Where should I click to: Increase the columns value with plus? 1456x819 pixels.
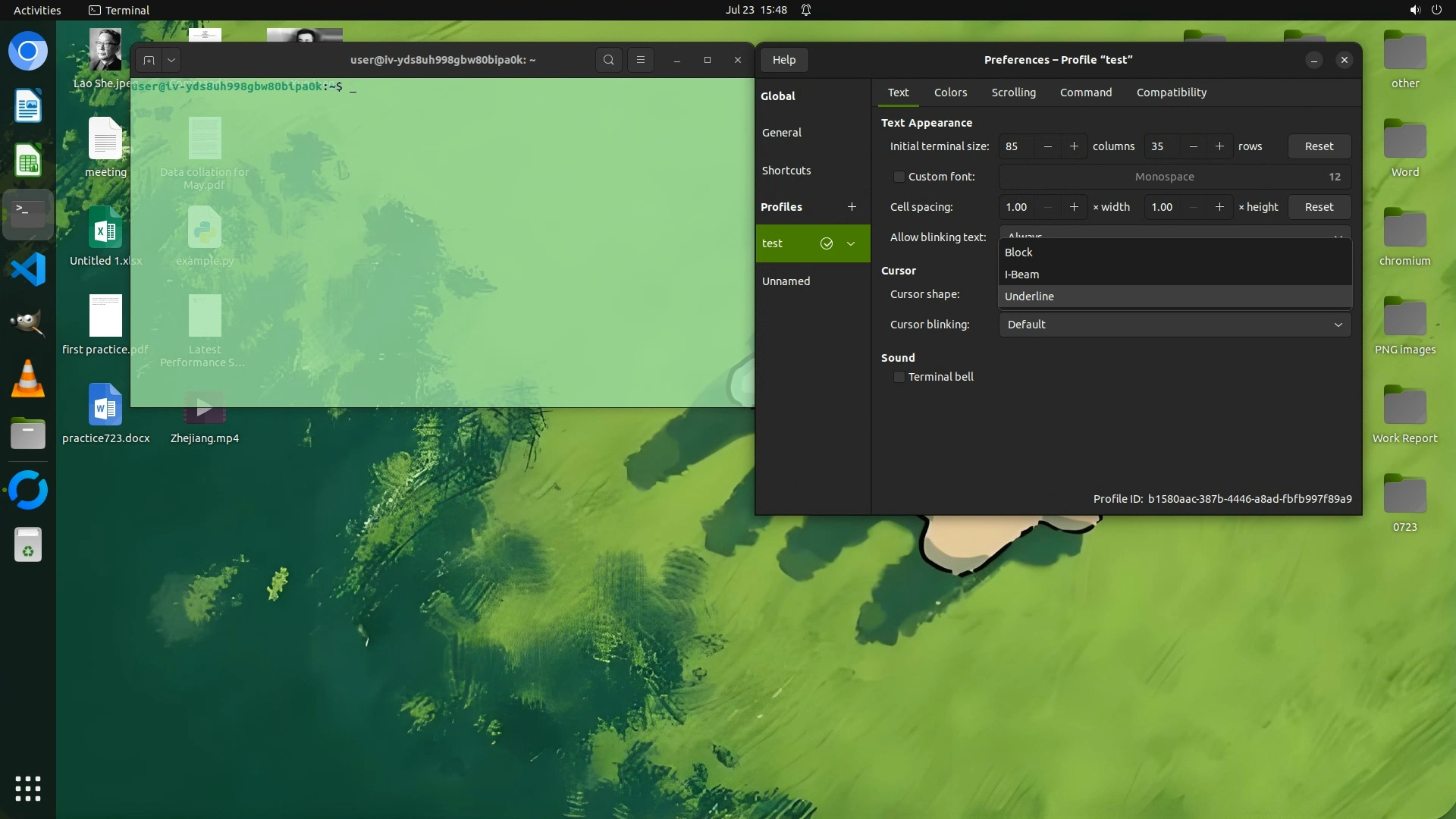(x=1074, y=146)
